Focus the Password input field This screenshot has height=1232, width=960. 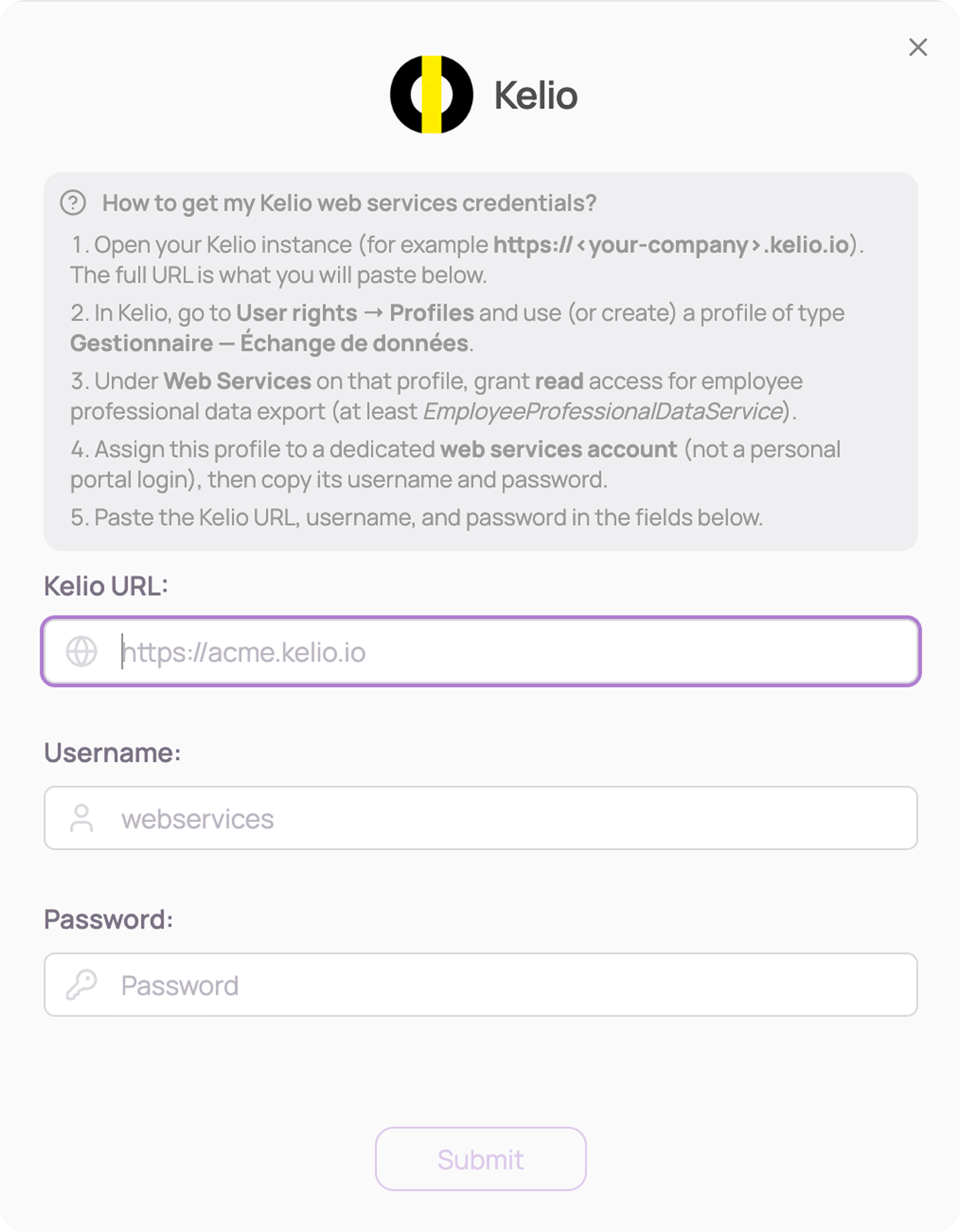481,985
